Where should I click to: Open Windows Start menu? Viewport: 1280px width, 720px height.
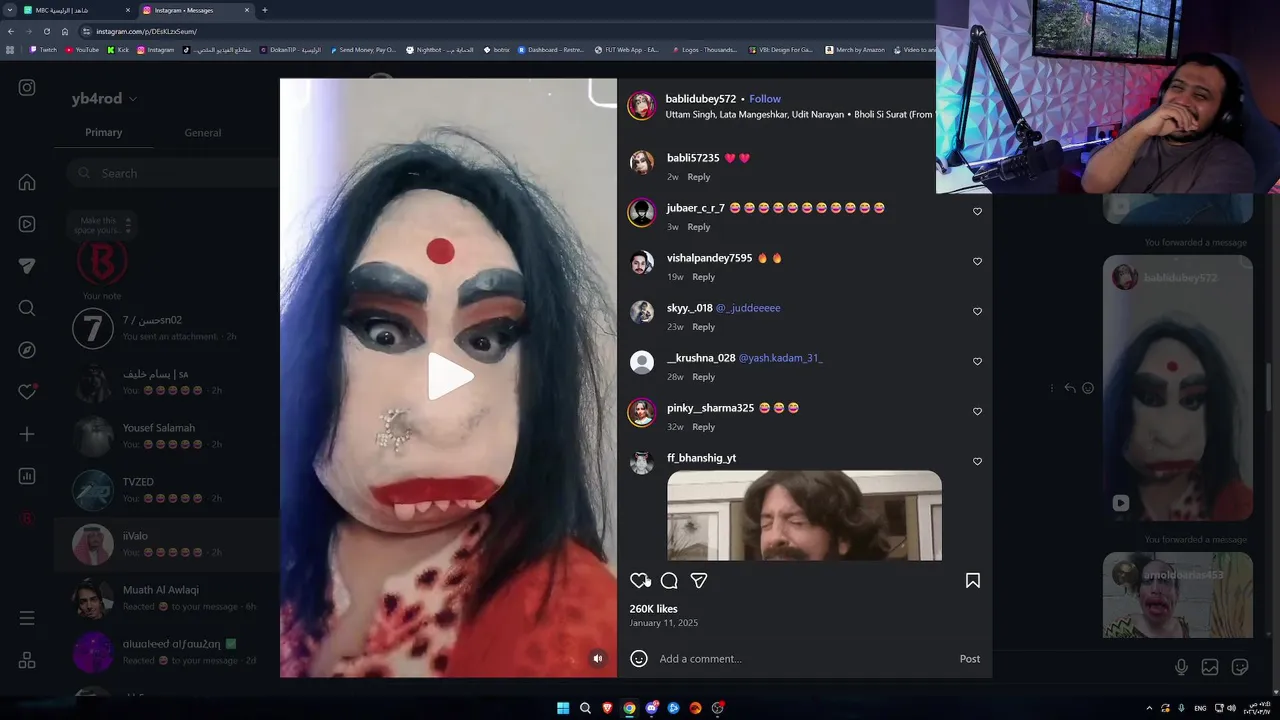[x=563, y=708]
